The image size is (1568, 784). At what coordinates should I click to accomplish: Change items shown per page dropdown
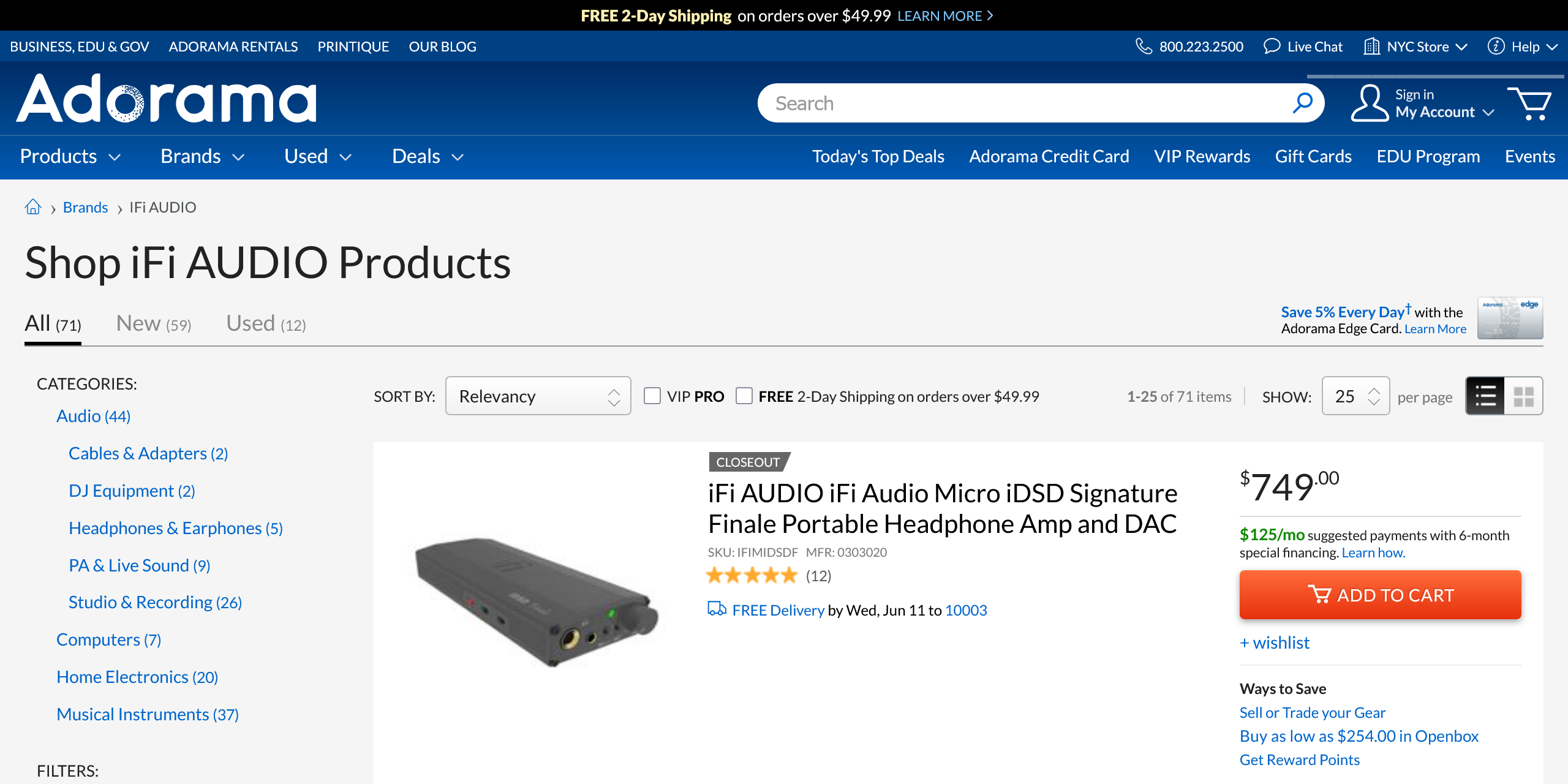(1355, 396)
